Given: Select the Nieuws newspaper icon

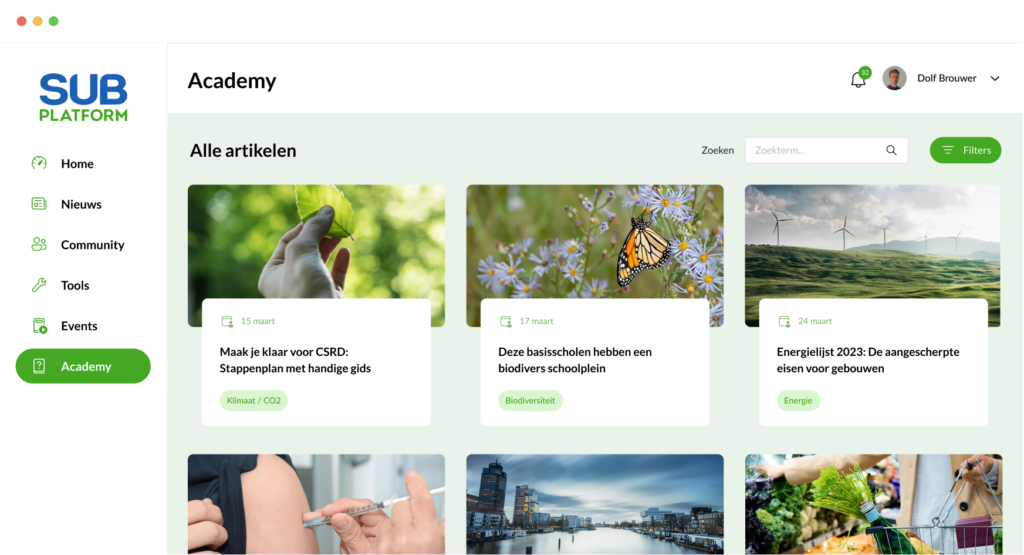Looking at the screenshot, I should (x=39, y=204).
